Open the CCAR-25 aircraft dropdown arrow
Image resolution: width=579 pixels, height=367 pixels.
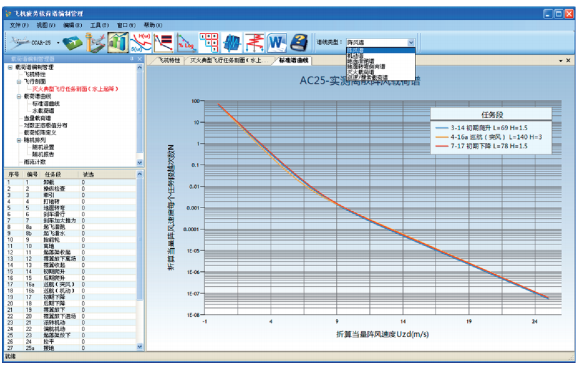click(58, 43)
